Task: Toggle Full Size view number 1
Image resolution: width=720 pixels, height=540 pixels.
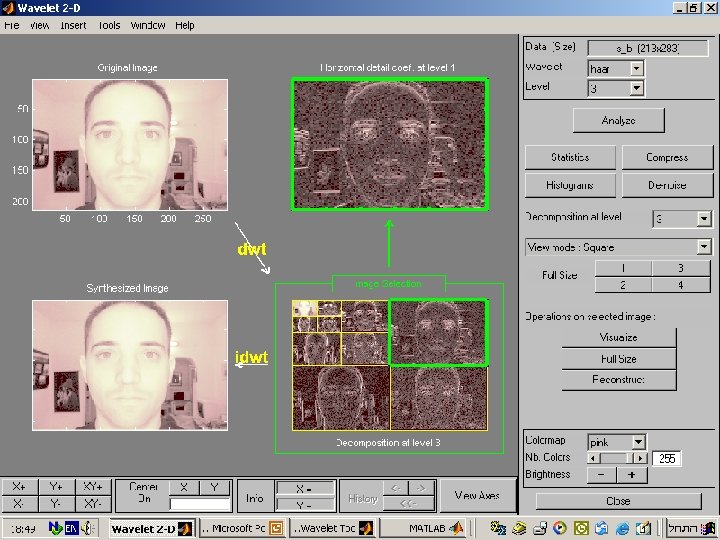Action: (622, 268)
